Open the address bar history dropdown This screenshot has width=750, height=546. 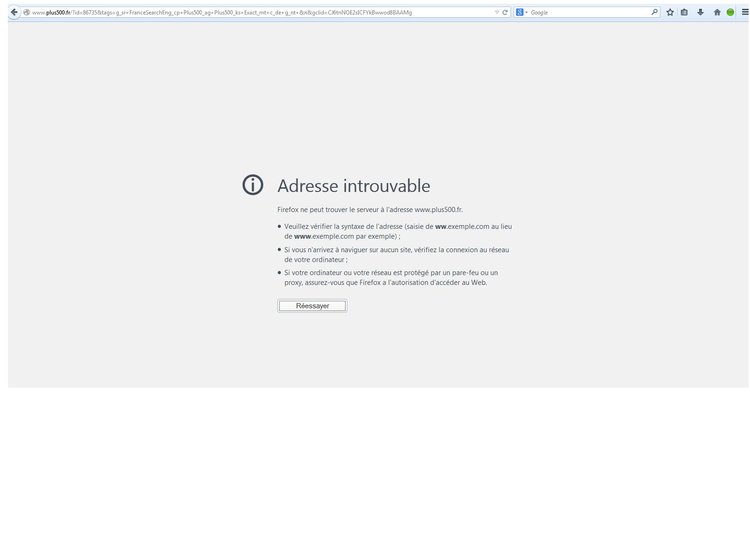[x=496, y=12]
